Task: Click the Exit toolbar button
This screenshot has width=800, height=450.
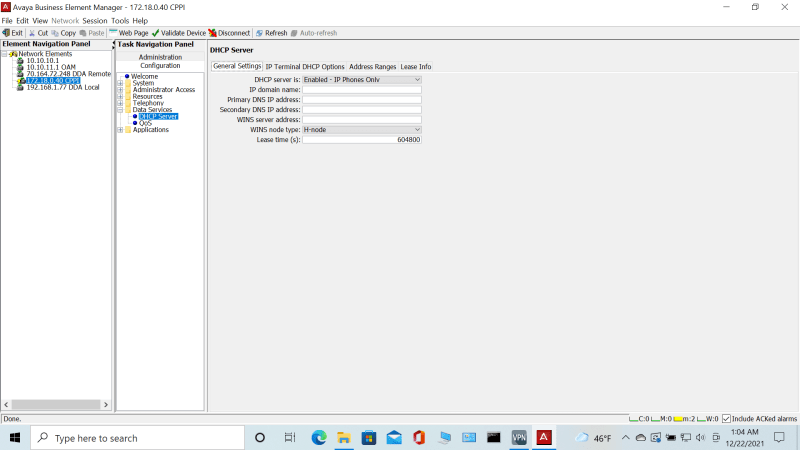Action: click(x=13, y=33)
